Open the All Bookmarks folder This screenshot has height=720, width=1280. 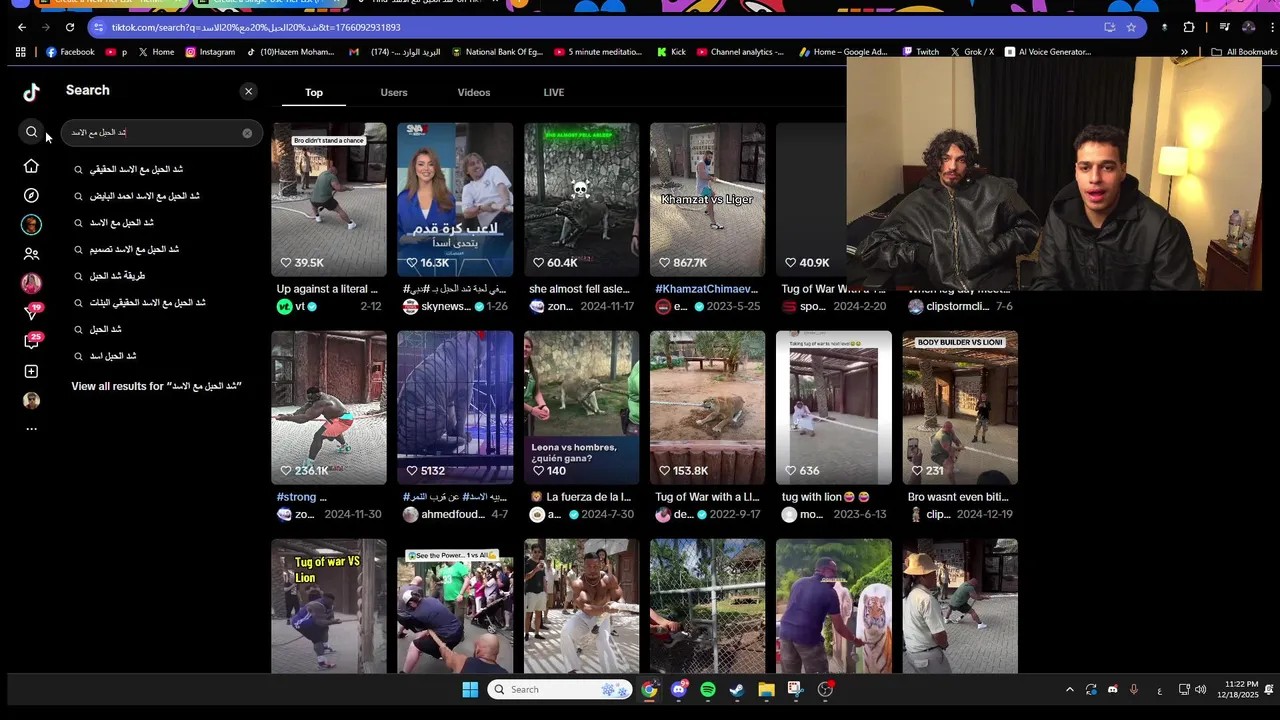[x=1244, y=52]
